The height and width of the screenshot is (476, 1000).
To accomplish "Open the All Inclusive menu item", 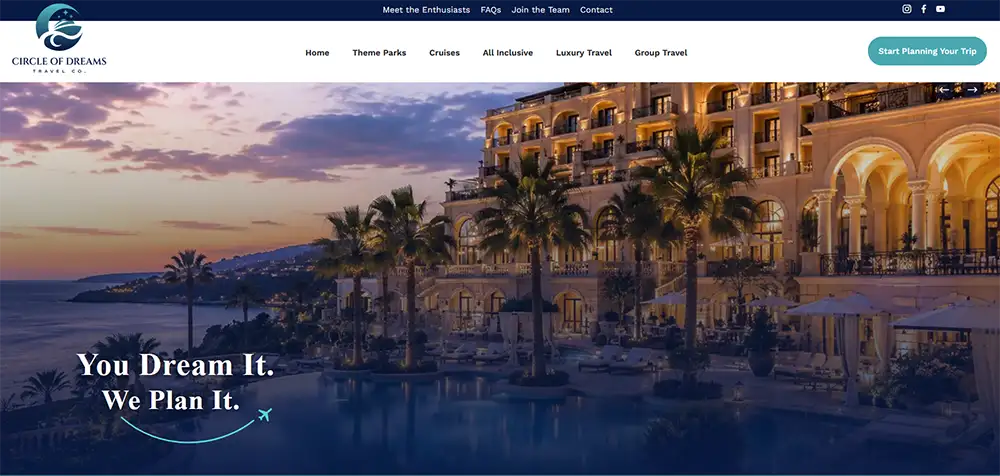I will pos(508,53).
